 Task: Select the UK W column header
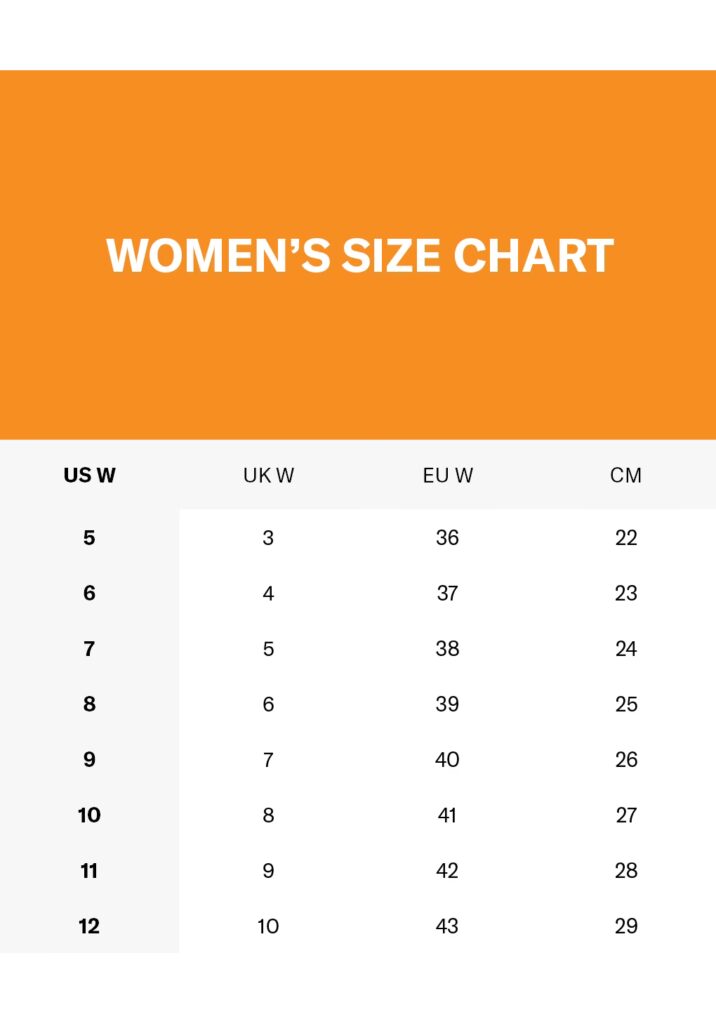click(x=268, y=475)
